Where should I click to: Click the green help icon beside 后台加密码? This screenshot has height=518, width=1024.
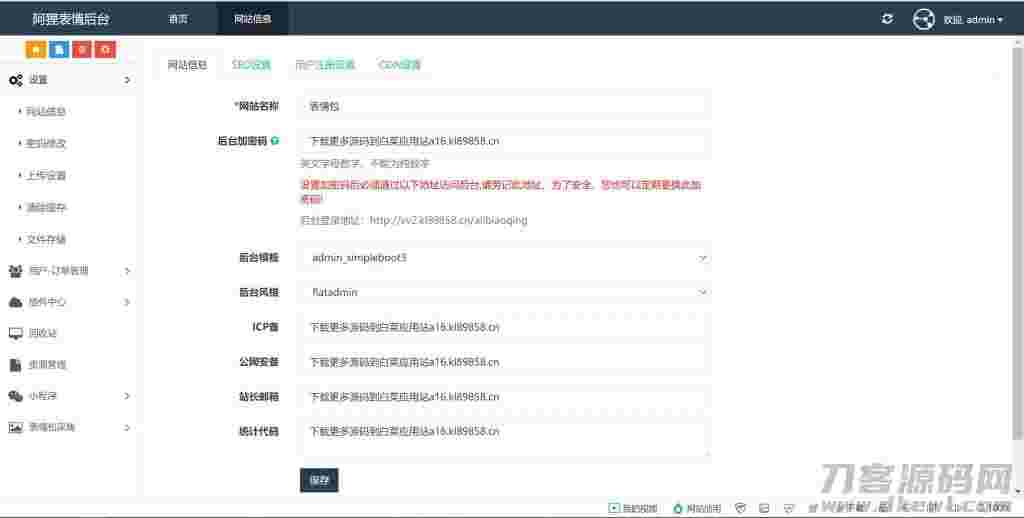[x=275, y=140]
